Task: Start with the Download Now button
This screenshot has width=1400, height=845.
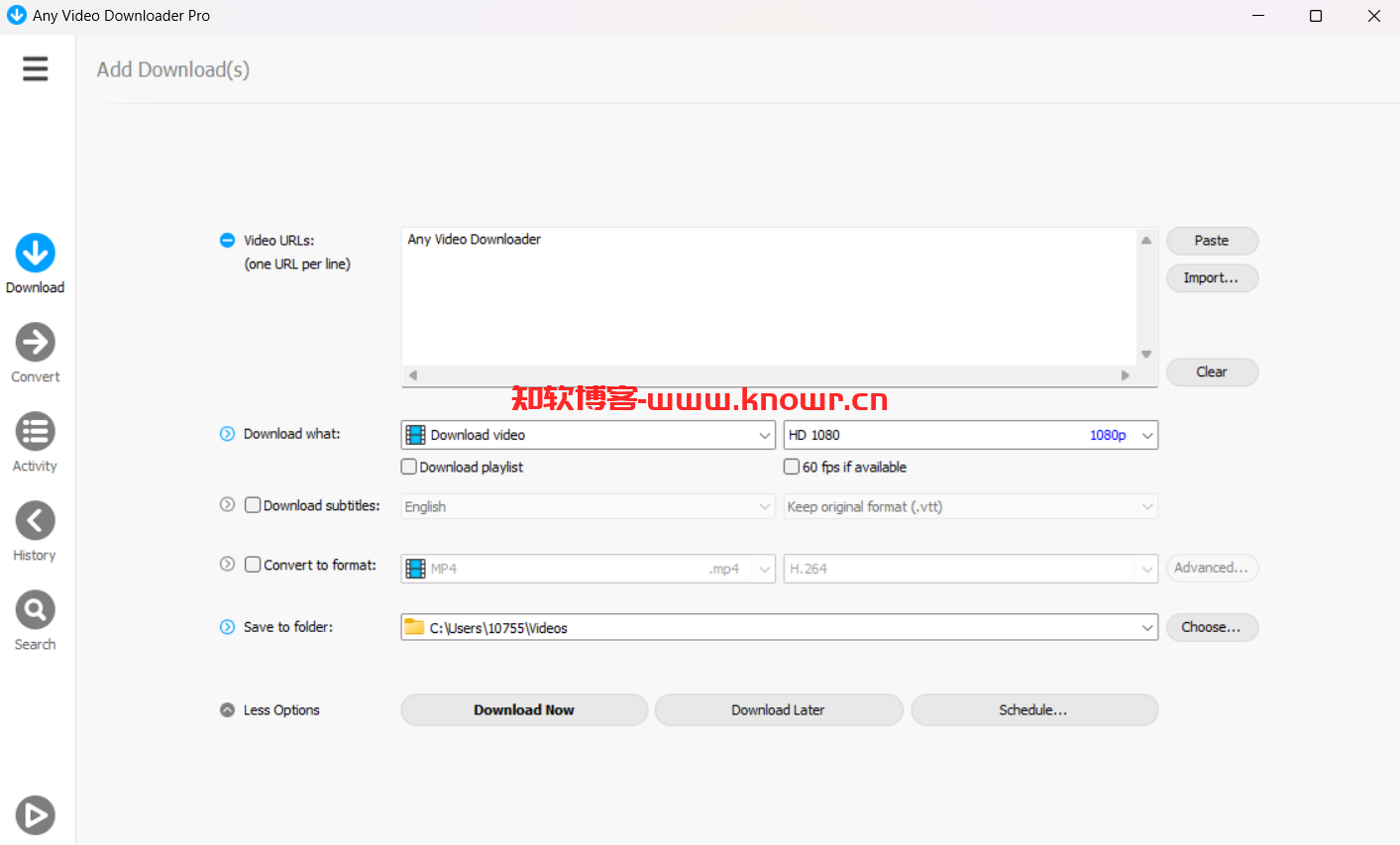Action: 524,710
